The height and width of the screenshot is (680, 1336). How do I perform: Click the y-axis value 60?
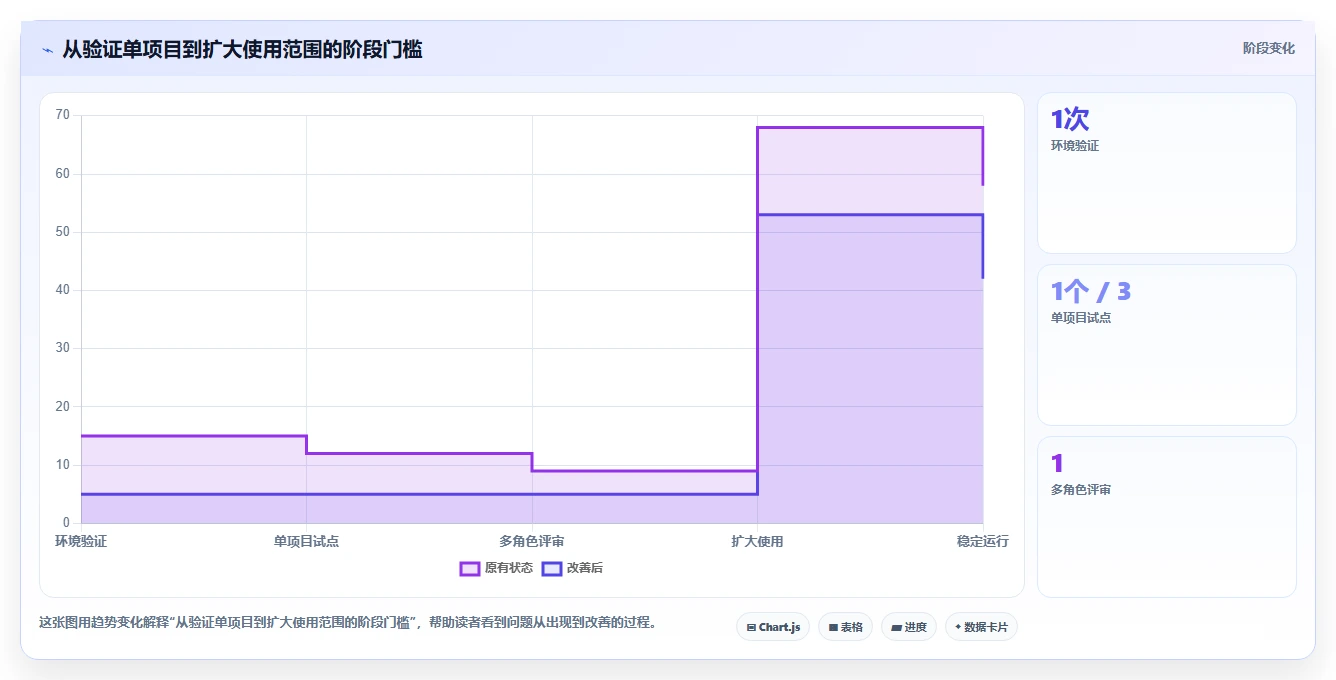[63, 173]
